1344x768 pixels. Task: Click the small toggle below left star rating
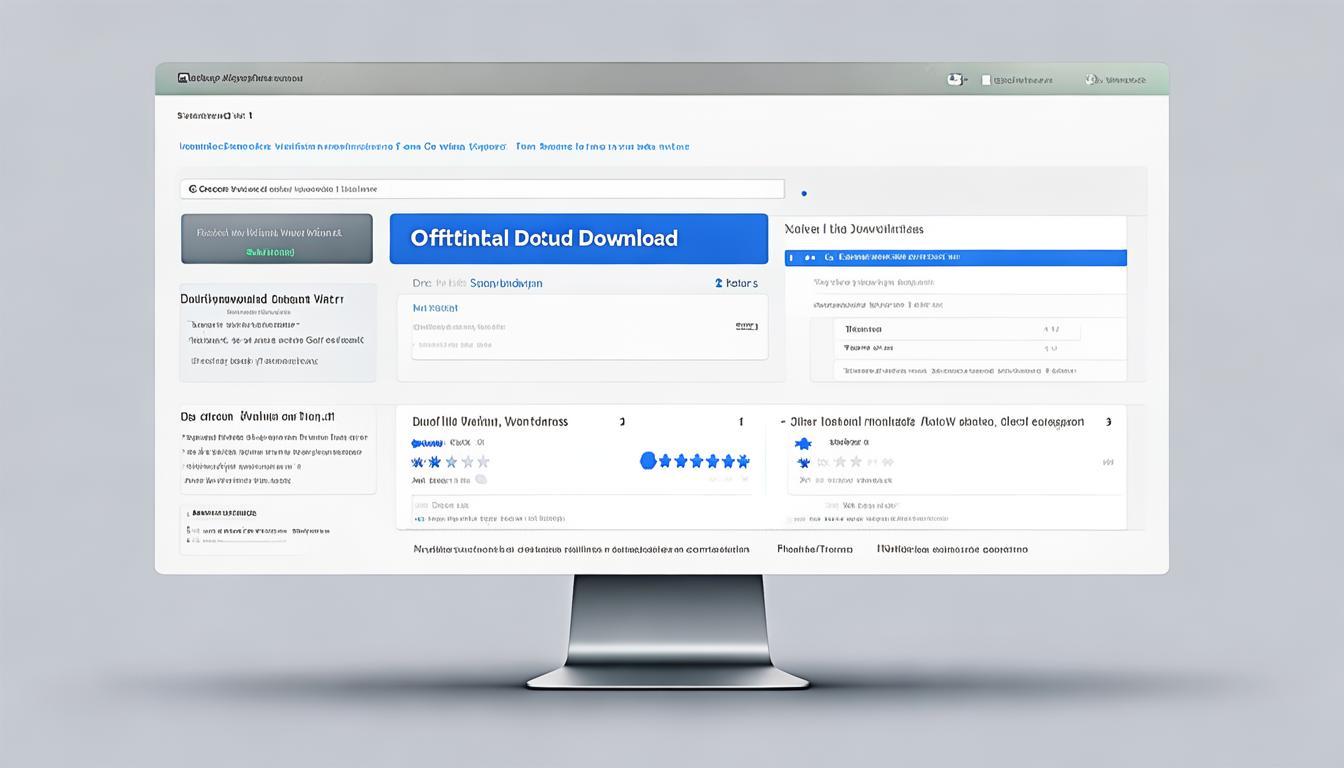[x=480, y=479]
